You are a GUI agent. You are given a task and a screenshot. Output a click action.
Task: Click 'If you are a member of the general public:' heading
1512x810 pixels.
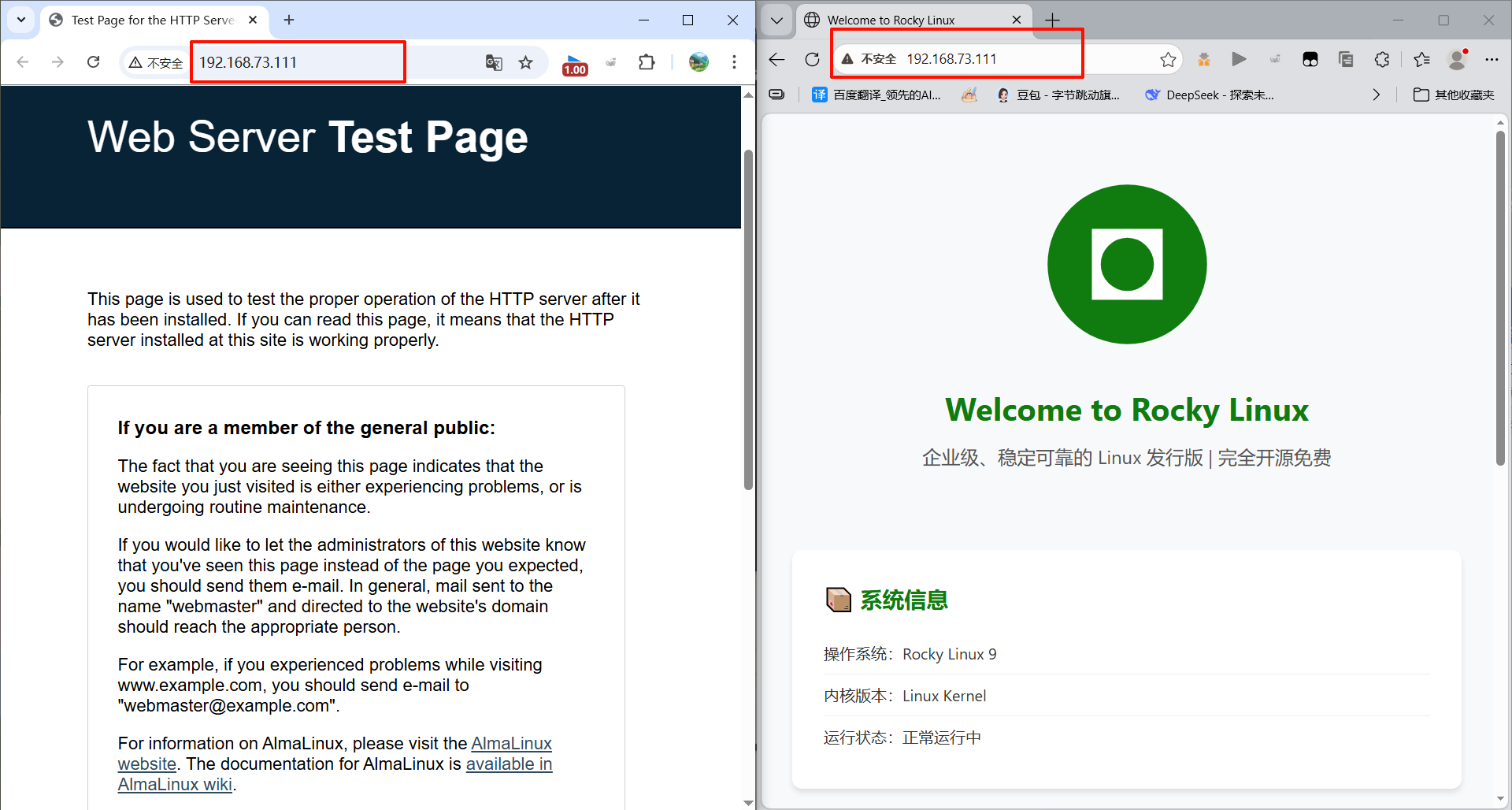point(306,428)
